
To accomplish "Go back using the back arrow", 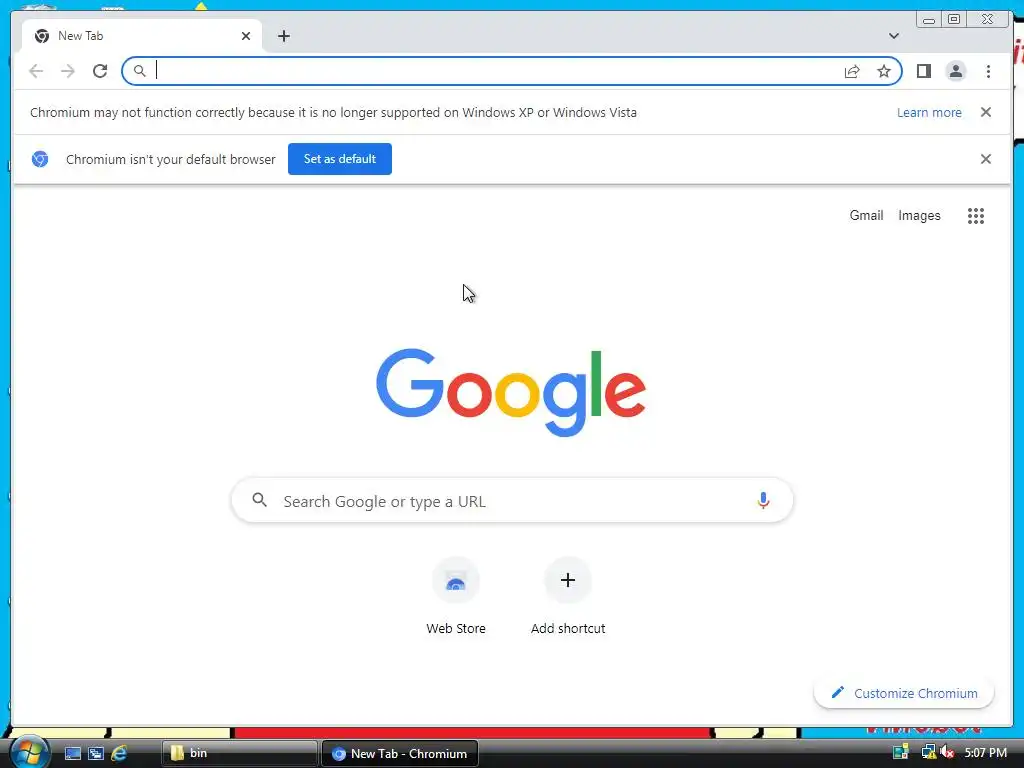I will click(36, 71).
